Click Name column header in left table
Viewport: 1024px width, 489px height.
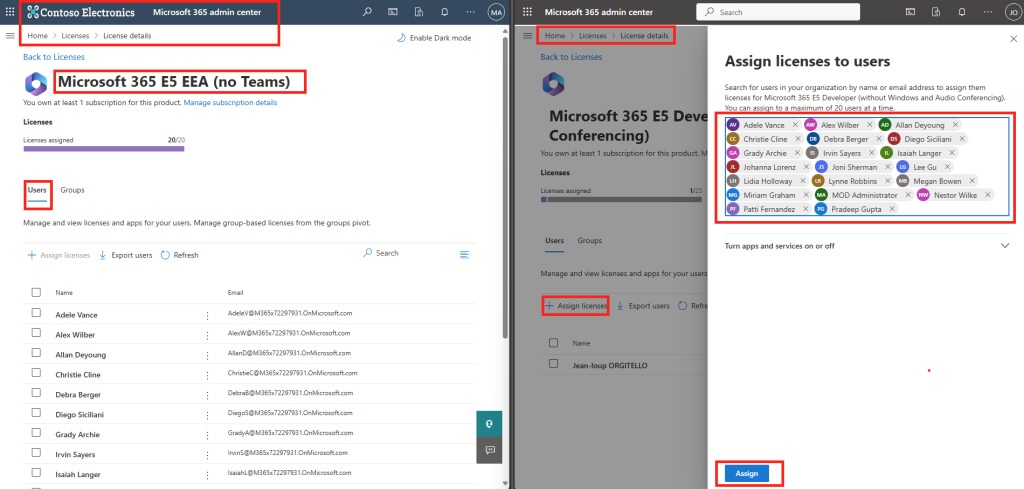(x=64, y=292)
